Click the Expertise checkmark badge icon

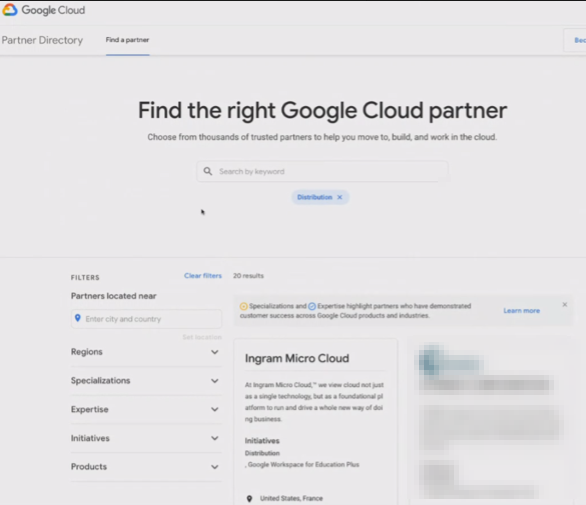312,307
